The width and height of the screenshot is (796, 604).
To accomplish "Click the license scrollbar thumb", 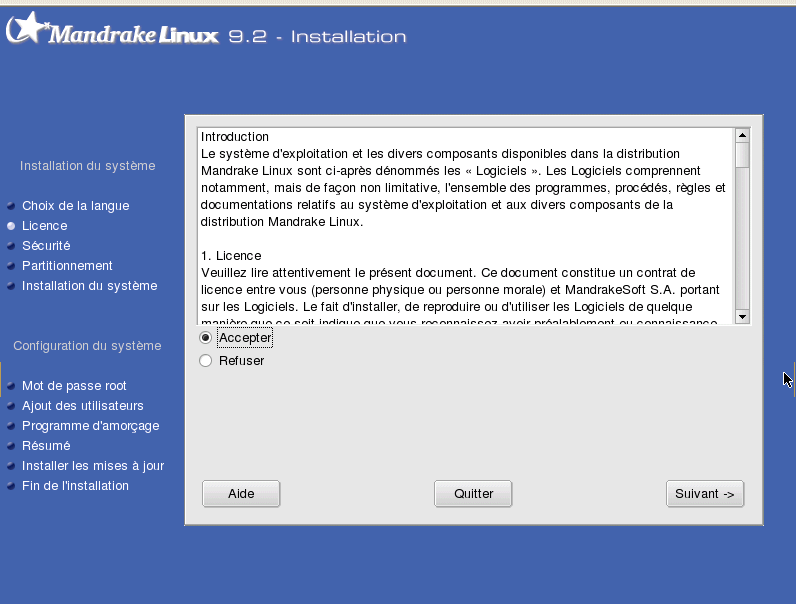I will pyautogui.click(x=742, y=155).
